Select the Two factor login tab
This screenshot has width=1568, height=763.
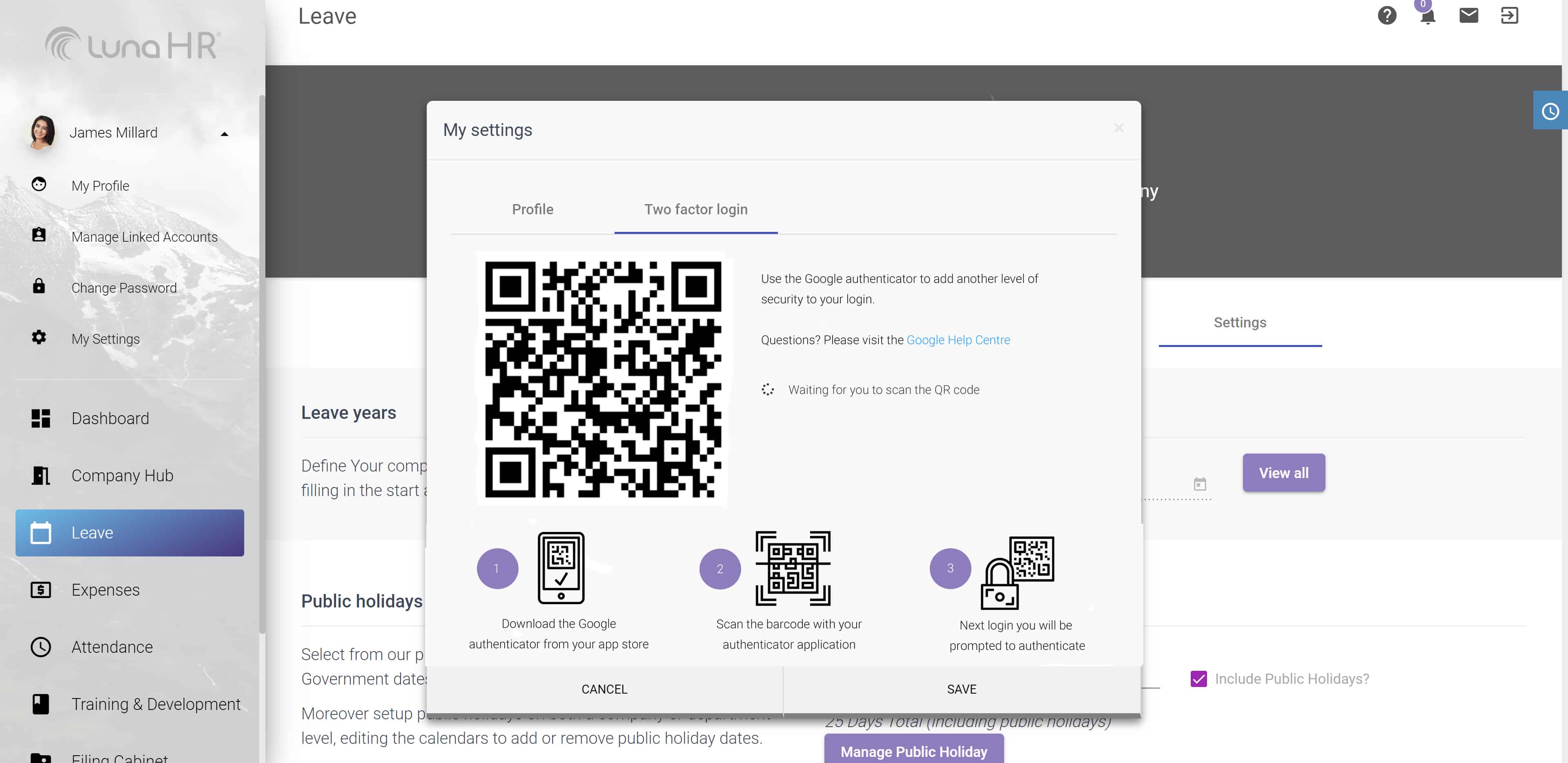tap(696, 209)
